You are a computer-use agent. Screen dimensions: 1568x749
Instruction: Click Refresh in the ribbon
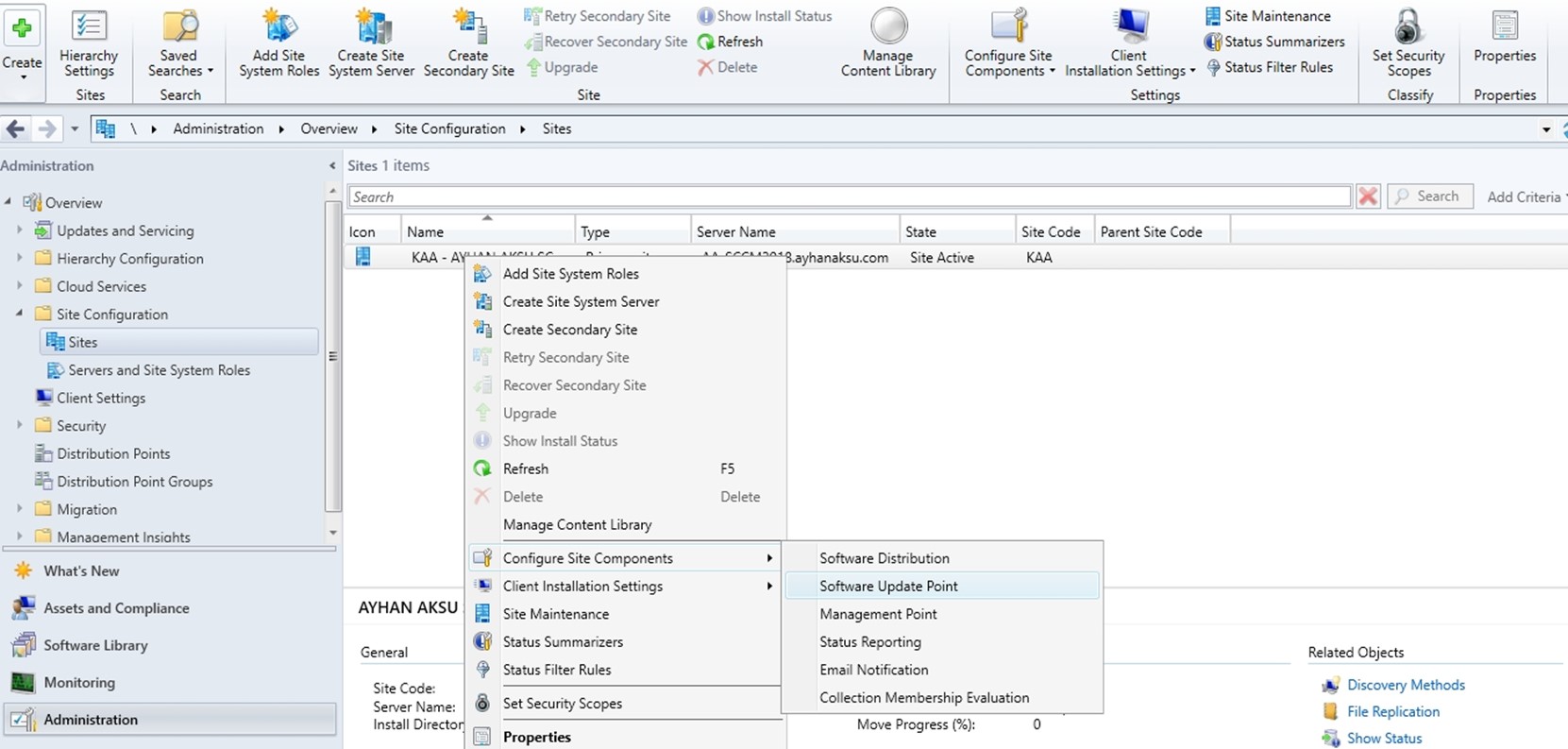tap(730, 42)
